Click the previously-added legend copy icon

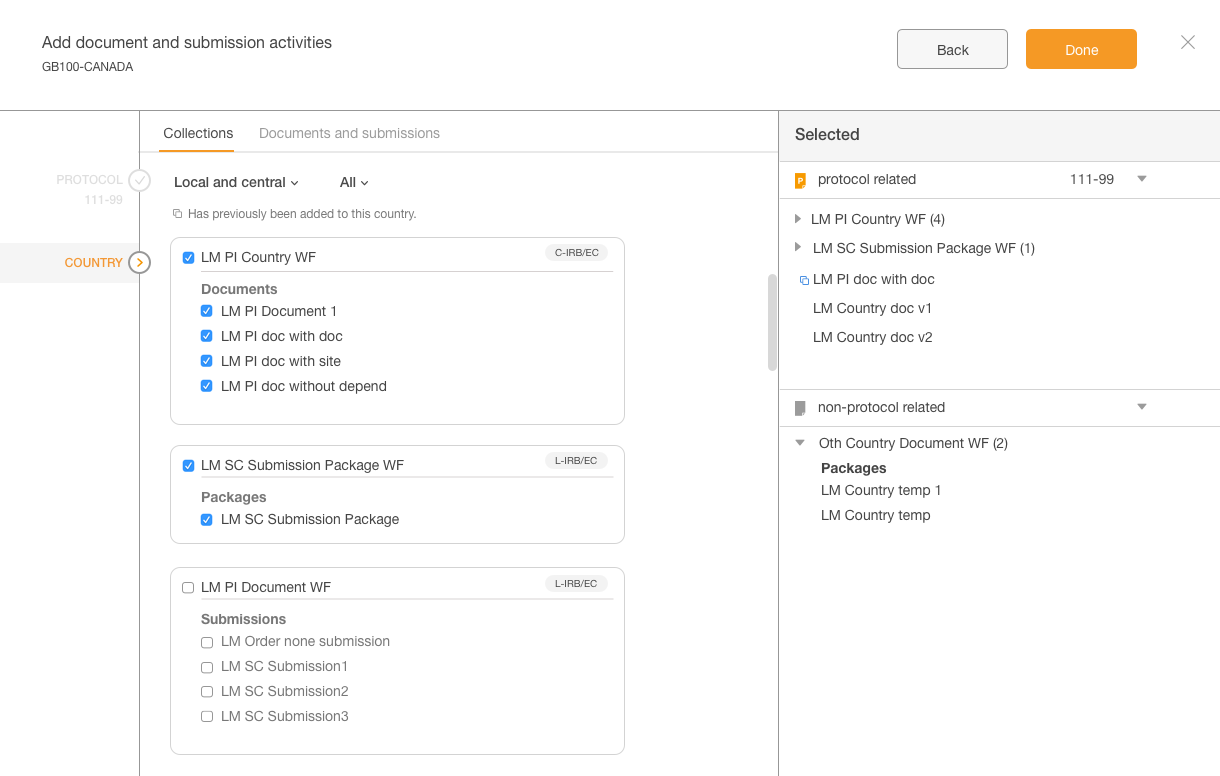(178, 214)
